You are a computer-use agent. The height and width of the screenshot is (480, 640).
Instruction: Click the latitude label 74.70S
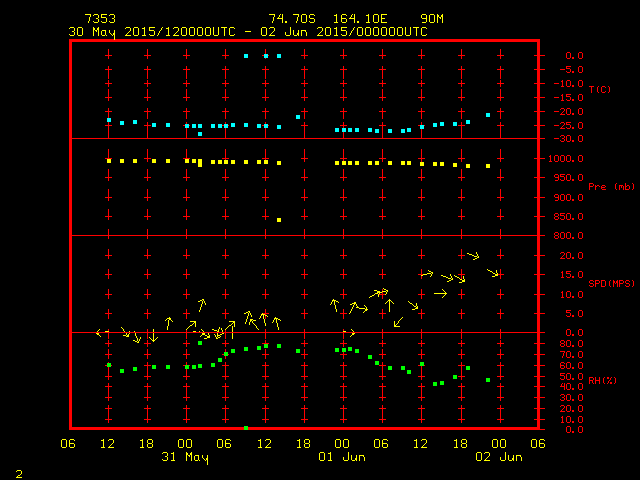tap(291, 19)
